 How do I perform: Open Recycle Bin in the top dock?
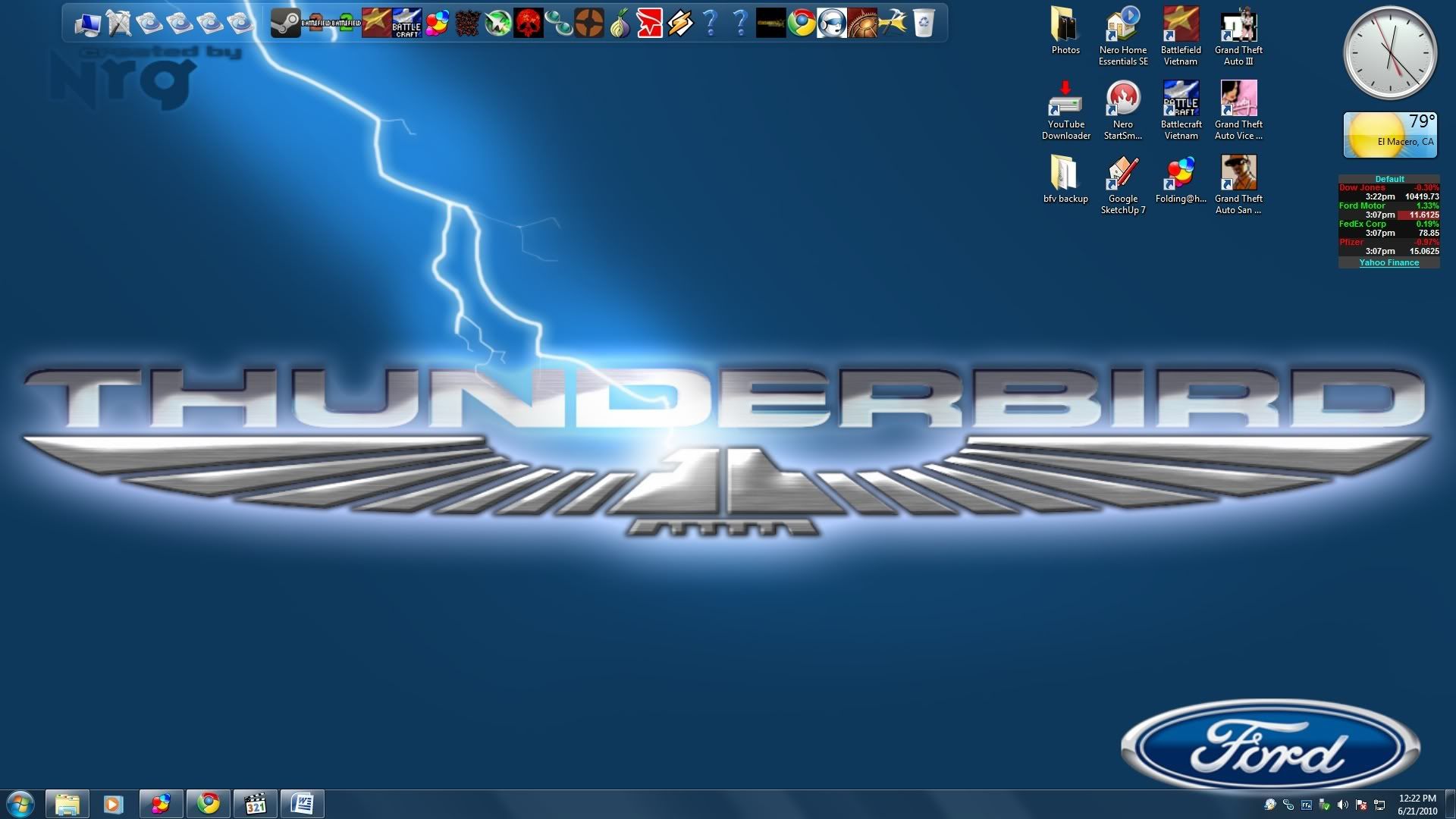pyautogui.click(x=923, y=24)
